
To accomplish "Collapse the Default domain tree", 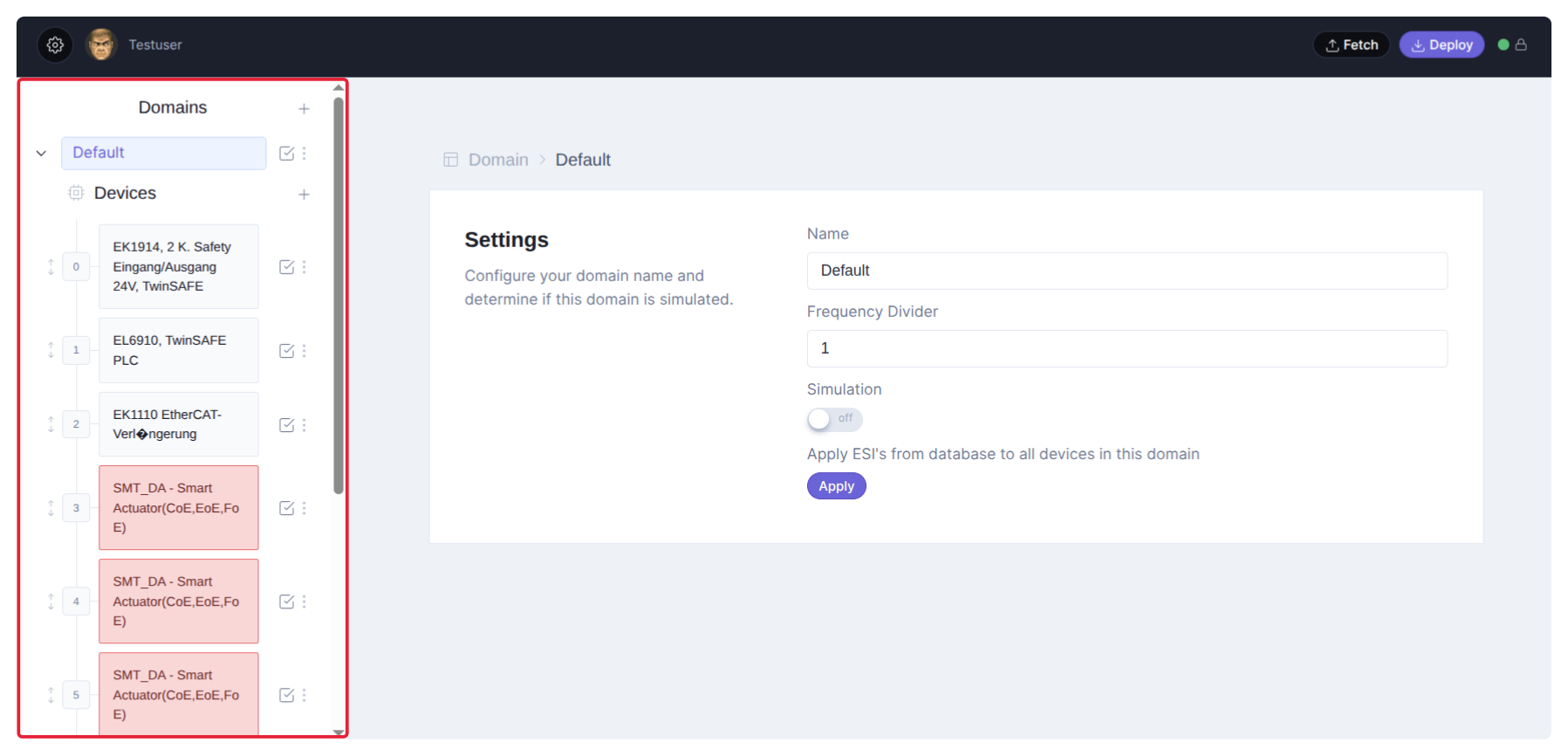I will pos(41,154).
